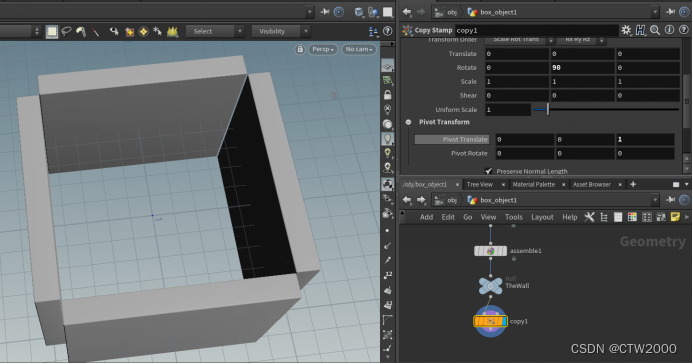Select the copy1 node
The image size is (693, 364).
click(491, 321)
